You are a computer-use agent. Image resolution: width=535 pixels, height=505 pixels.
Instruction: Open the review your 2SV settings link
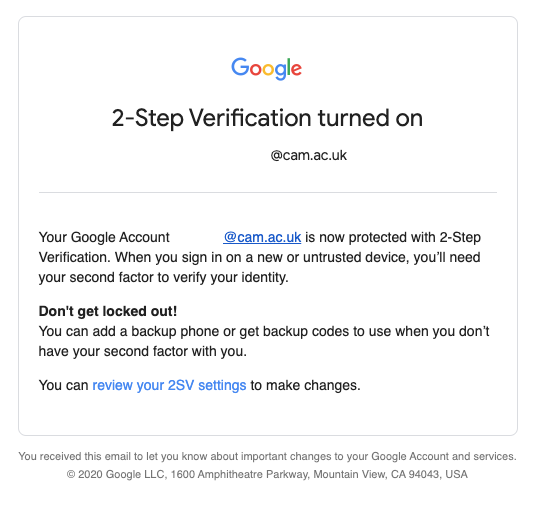[x=169, y=385]
